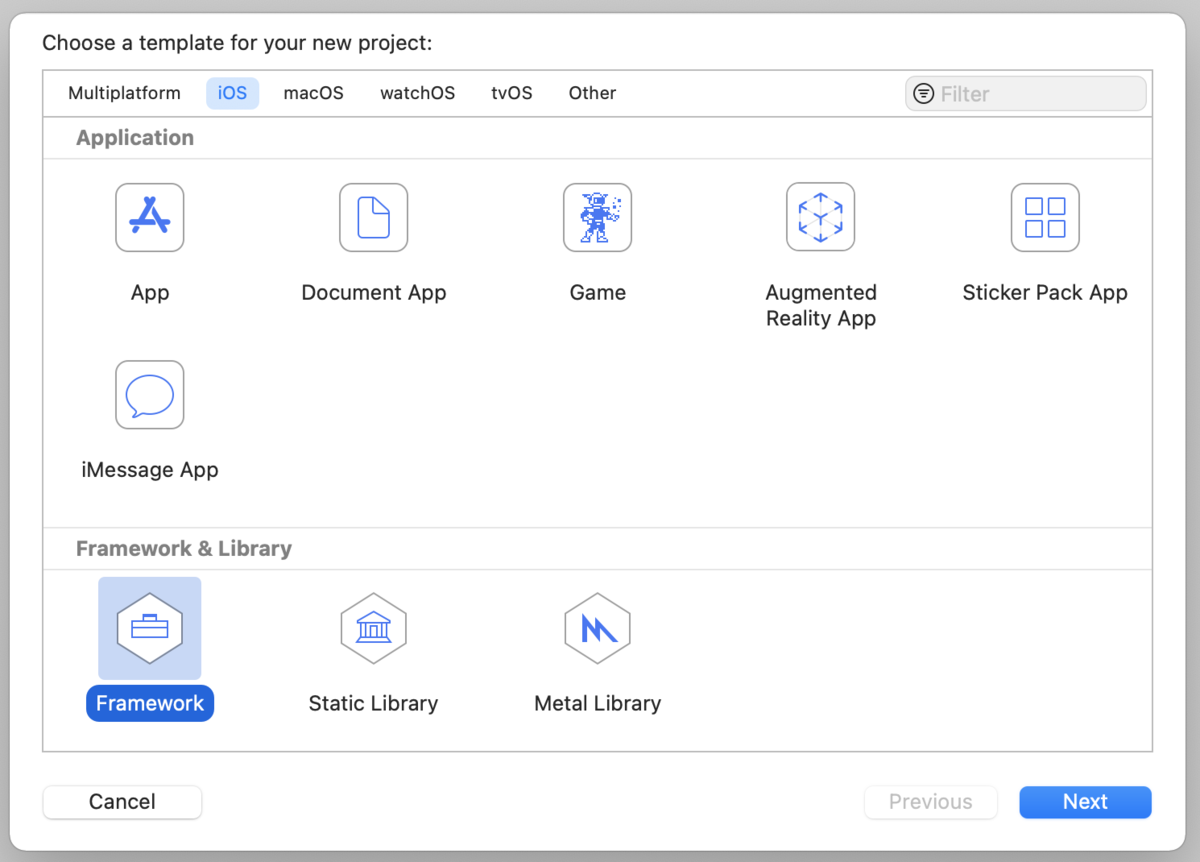Click the "Game" template label

(598, 293)
